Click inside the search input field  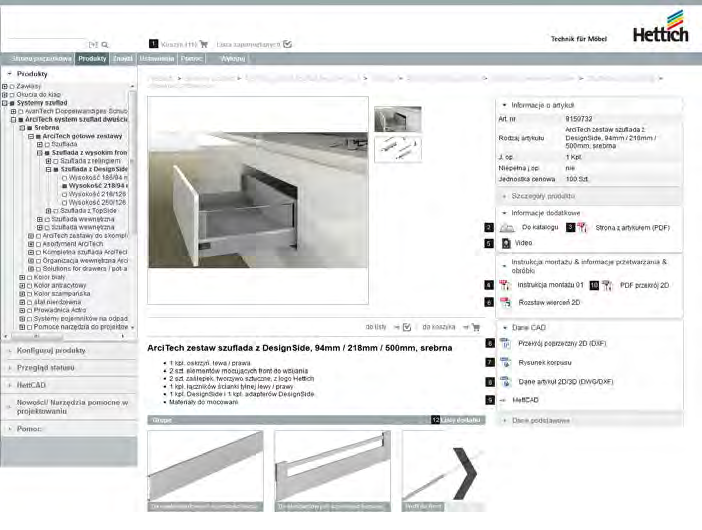click(47, 44)
